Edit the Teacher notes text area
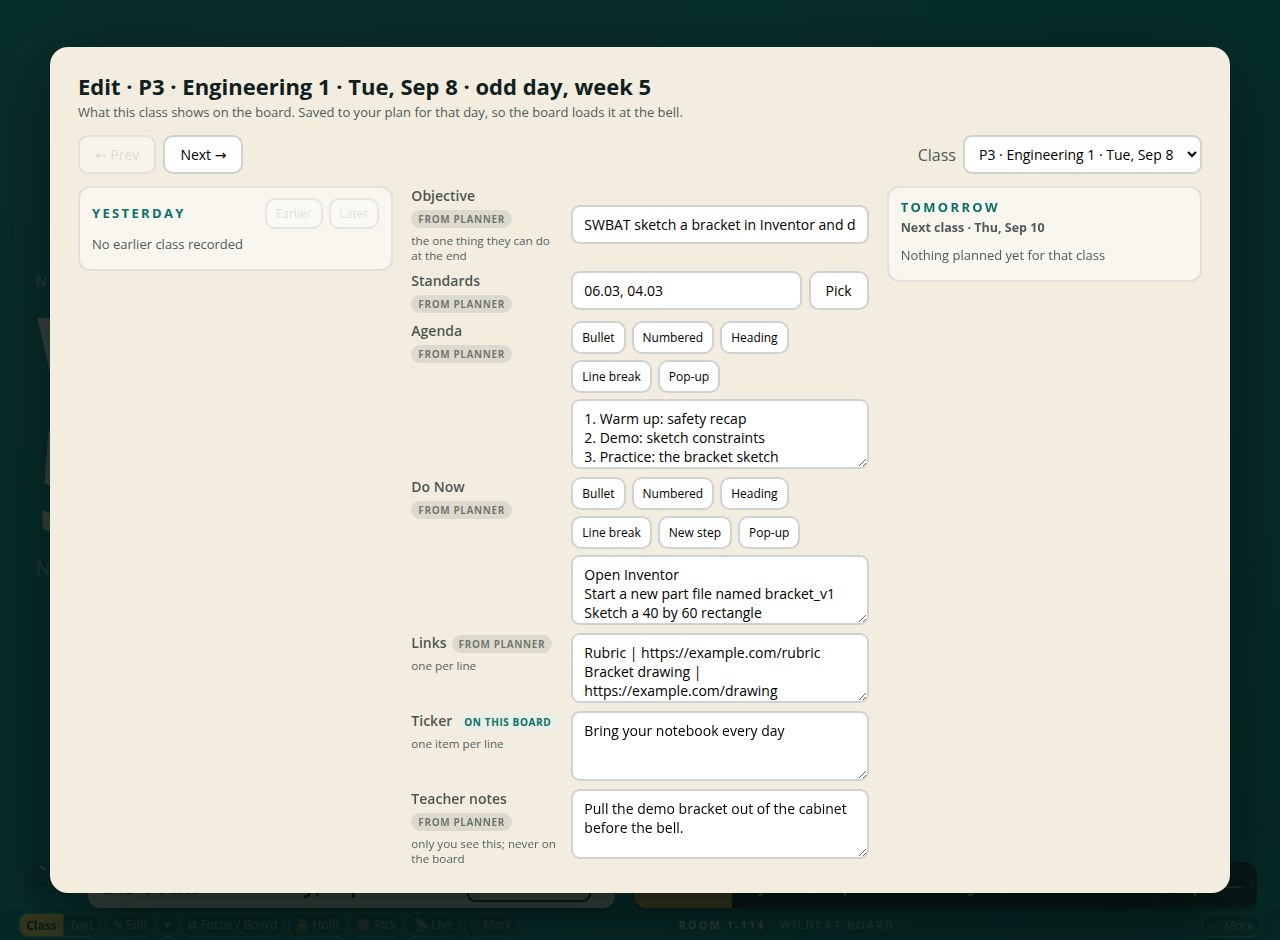Viewport: 1280px width, 940px height. tap(720, 824)
